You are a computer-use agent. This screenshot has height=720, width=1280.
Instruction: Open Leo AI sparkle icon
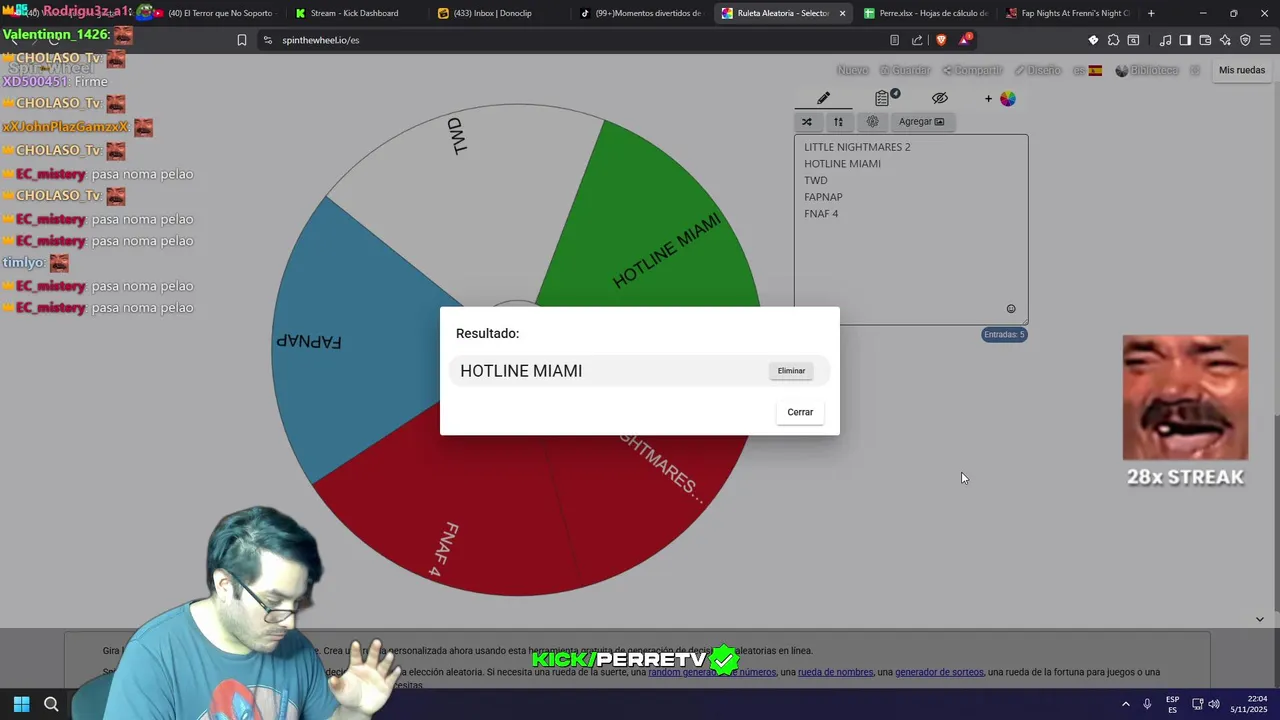[1225, 40]
